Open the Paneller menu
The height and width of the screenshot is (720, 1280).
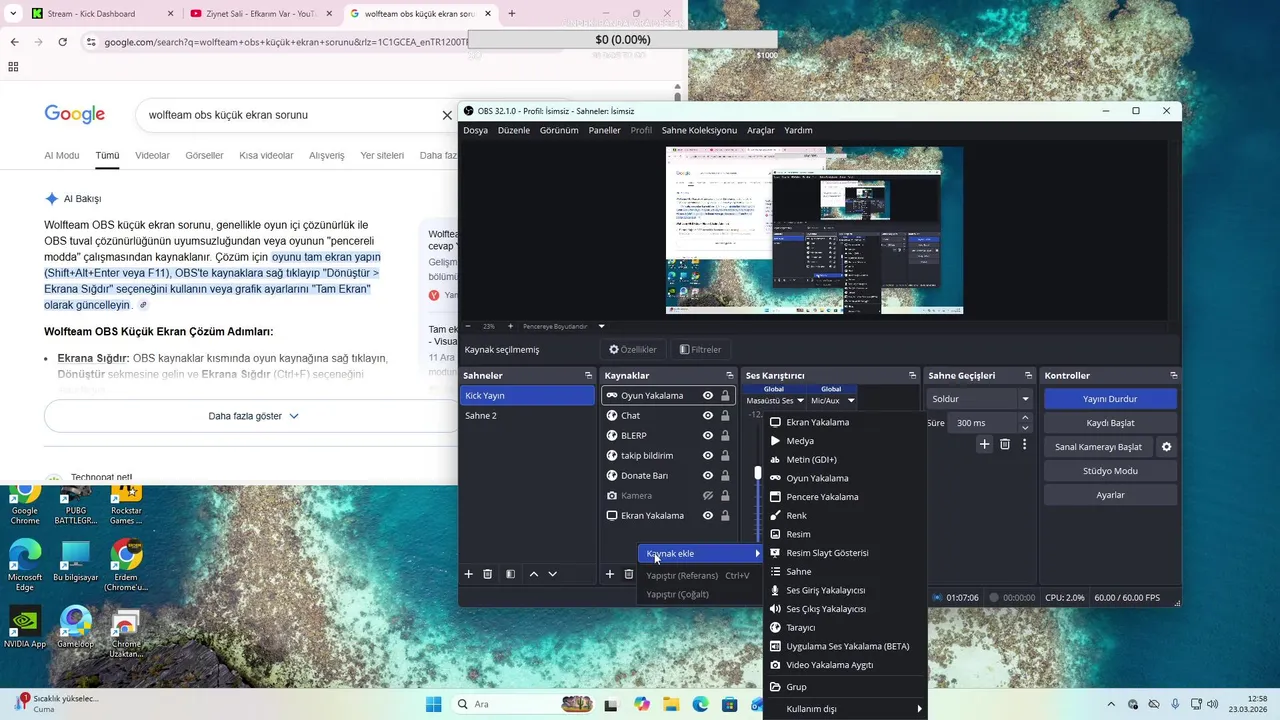[x=604, y=131]
